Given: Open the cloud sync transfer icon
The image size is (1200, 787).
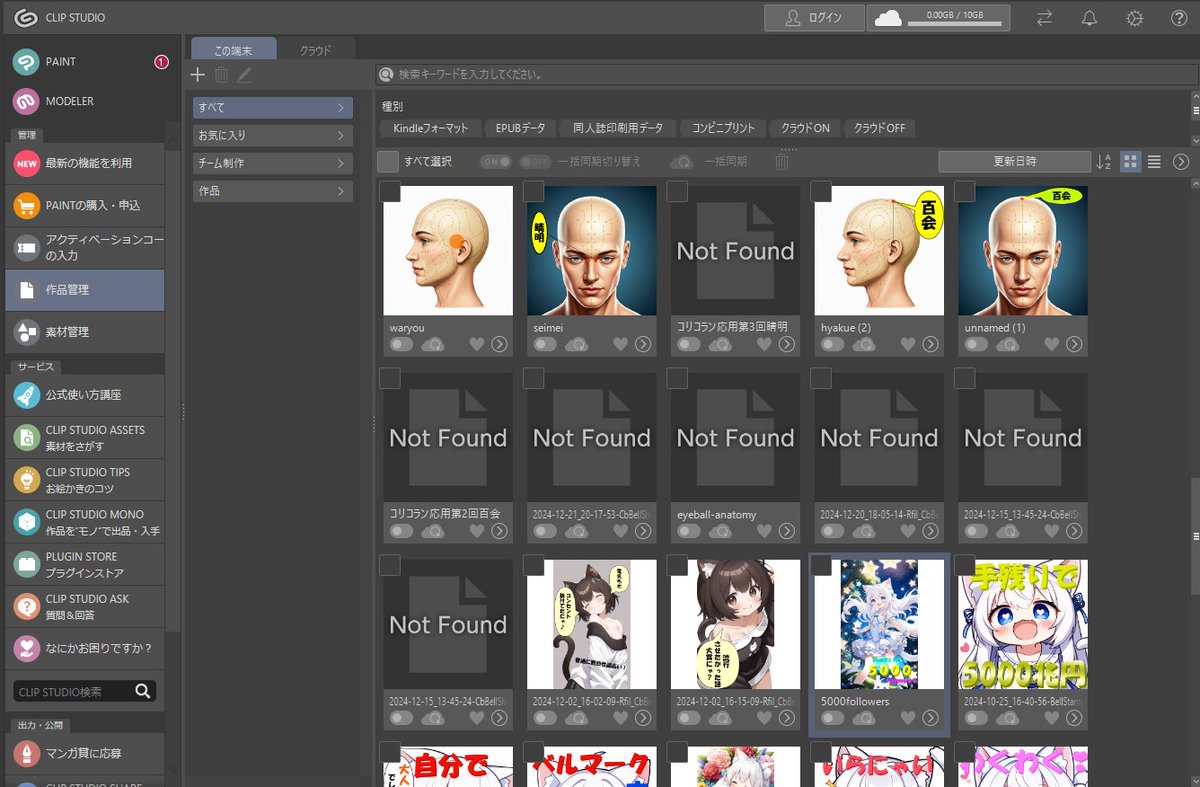Looking at the screenshot, I should click(x=1044, y=18).
